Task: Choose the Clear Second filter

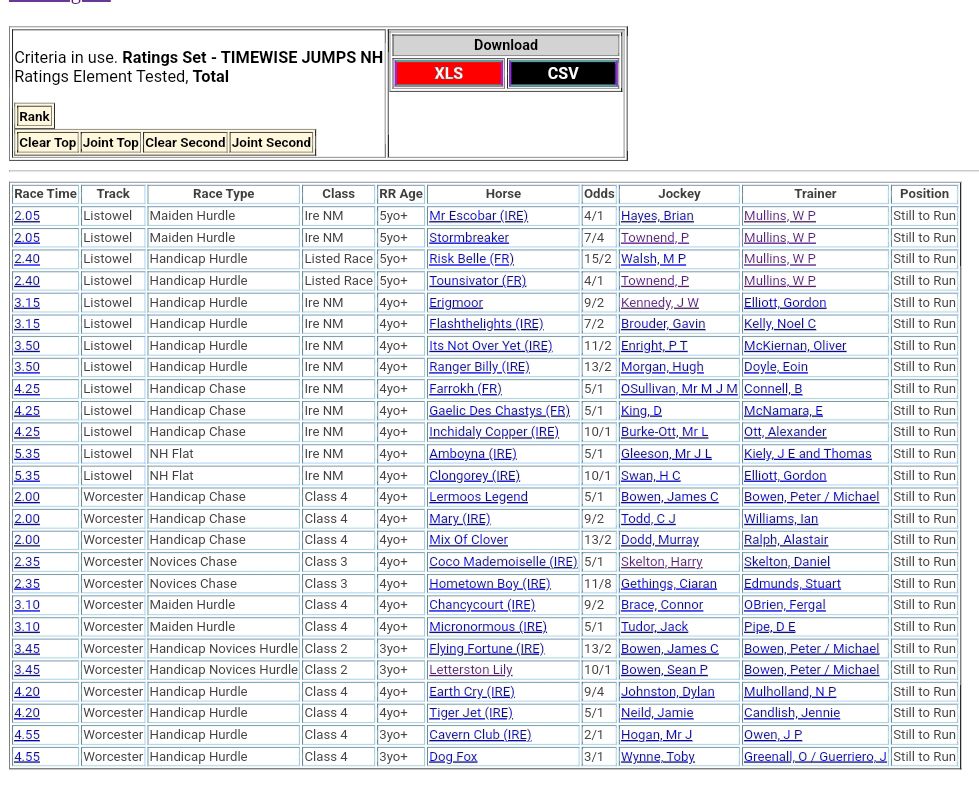Action: click(x=185, y=143)
